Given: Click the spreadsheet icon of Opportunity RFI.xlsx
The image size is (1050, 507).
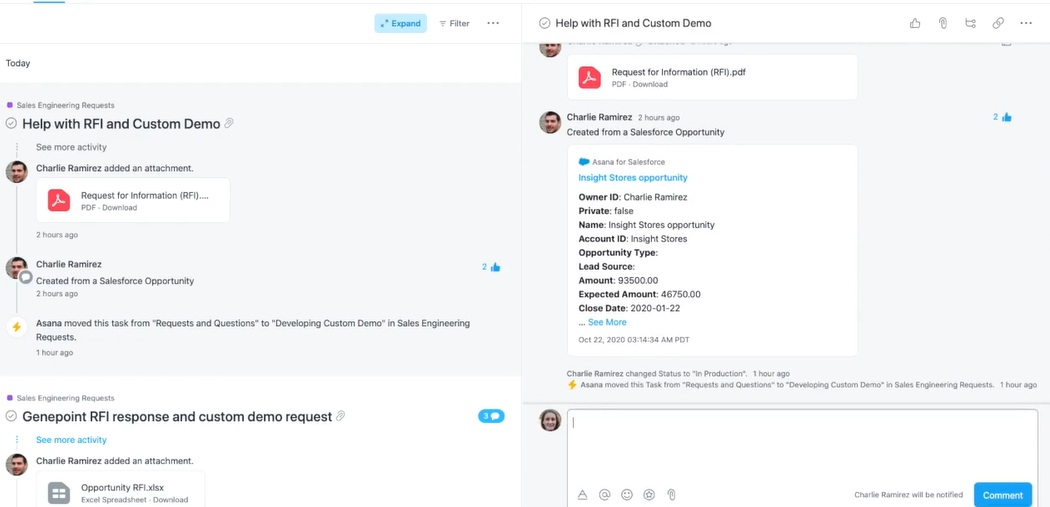Looking at the screenshot, I should pyautogui.click(x=59, y=493).
